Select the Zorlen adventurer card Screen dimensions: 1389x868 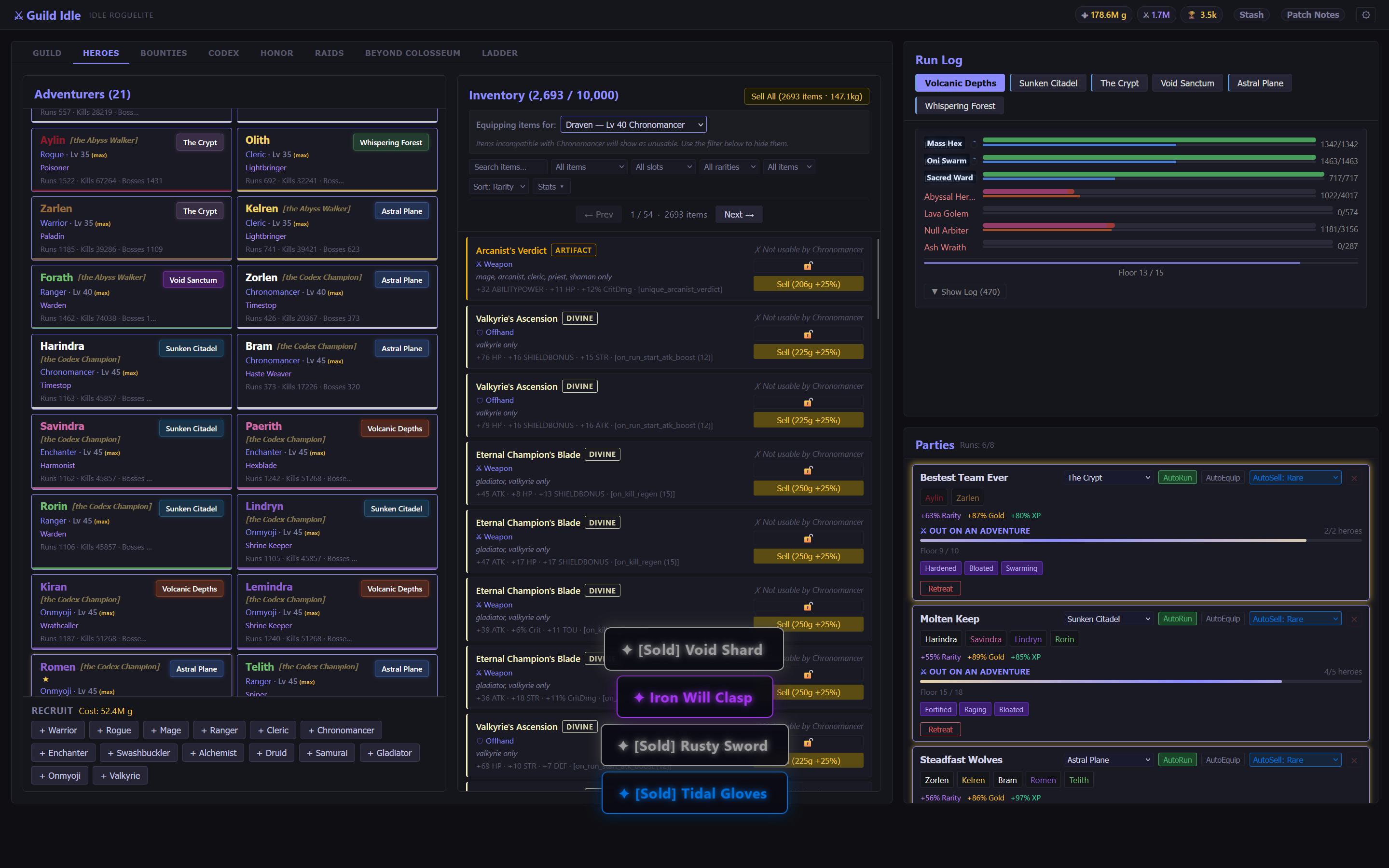coord(337,297)
